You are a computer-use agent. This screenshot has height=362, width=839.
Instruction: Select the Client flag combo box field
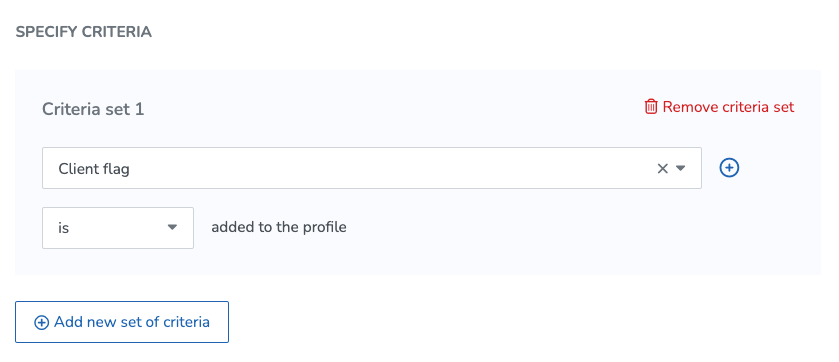click(372, 168)
